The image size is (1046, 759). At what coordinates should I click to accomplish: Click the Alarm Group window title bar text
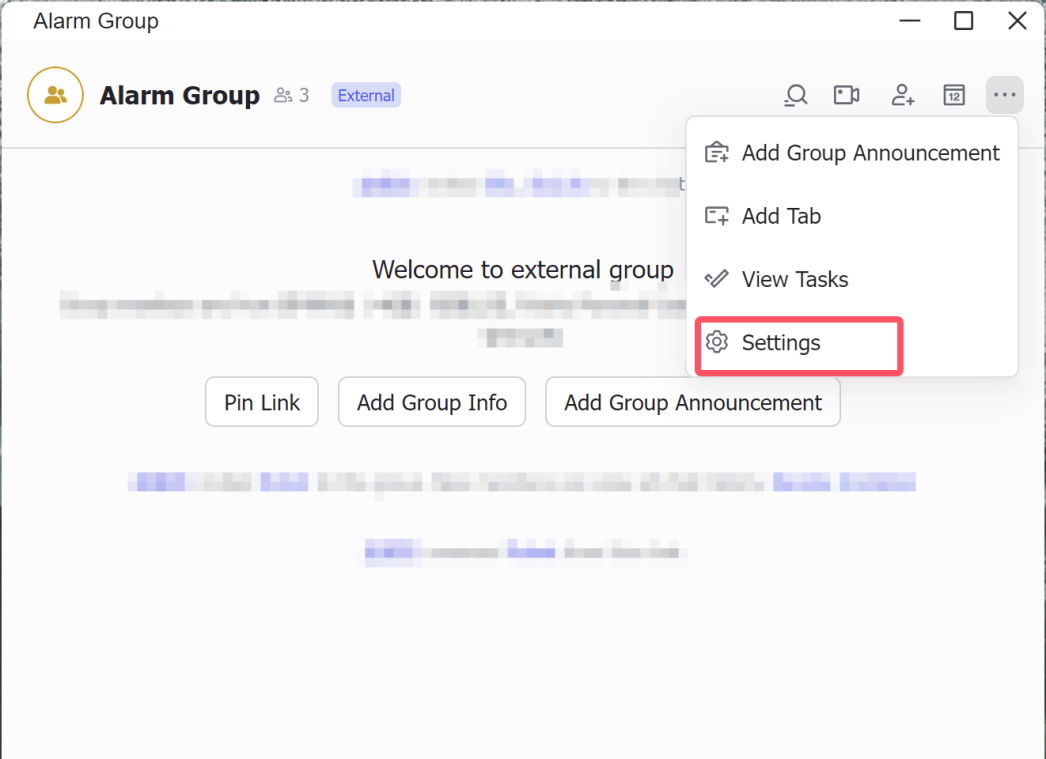(x=96, y=21)
